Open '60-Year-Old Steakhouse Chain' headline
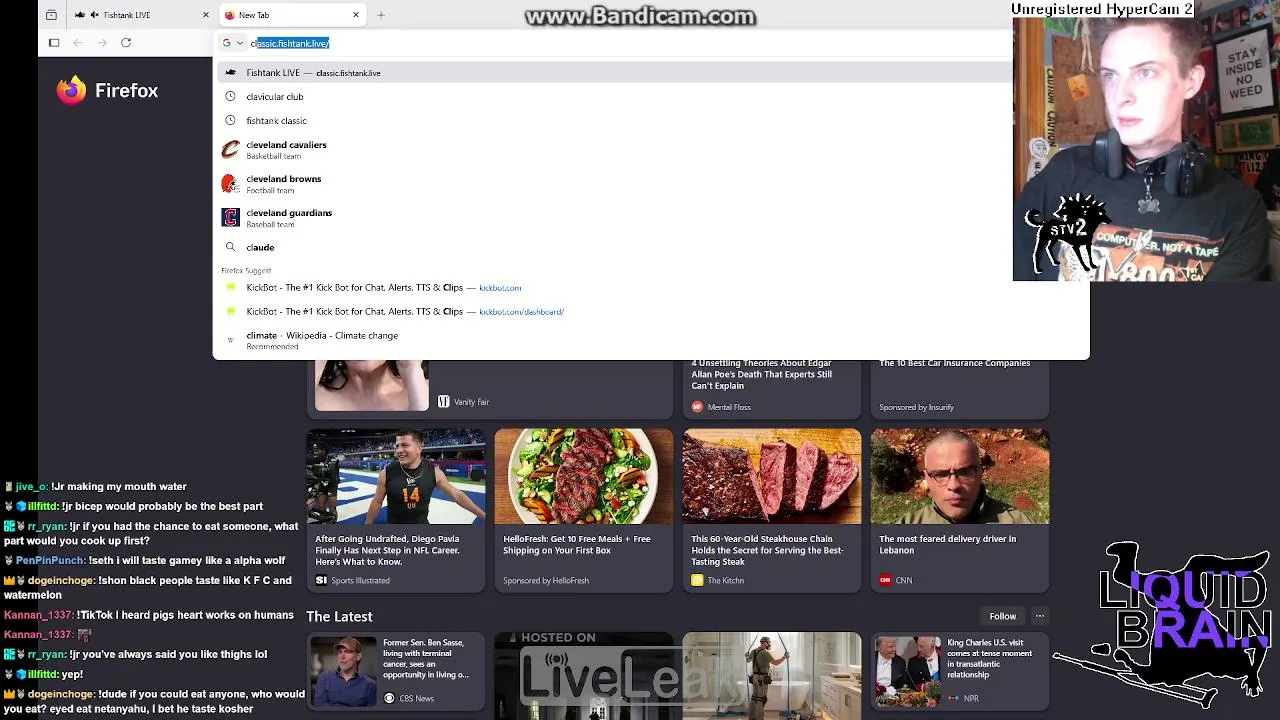1280x720 pixels. coord(767,550)
